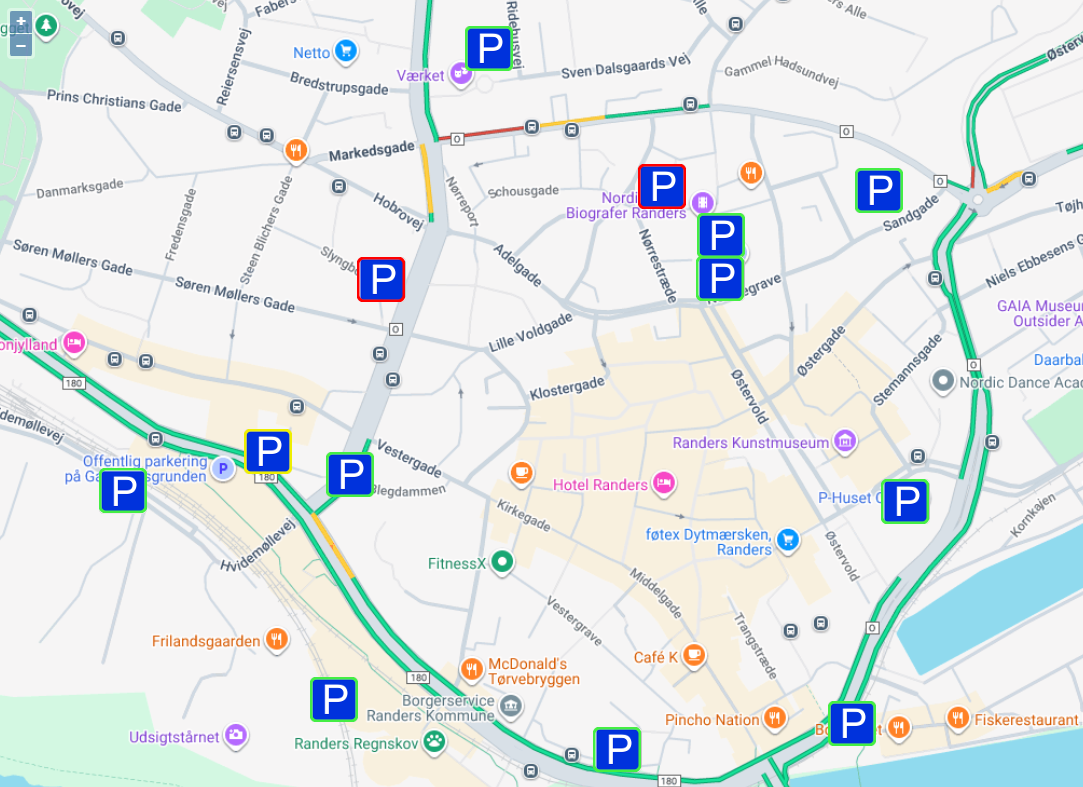Click the yellow-bordered parking marker on route 180
Screen dimensions: 1083x787
[x=268, y=452]
